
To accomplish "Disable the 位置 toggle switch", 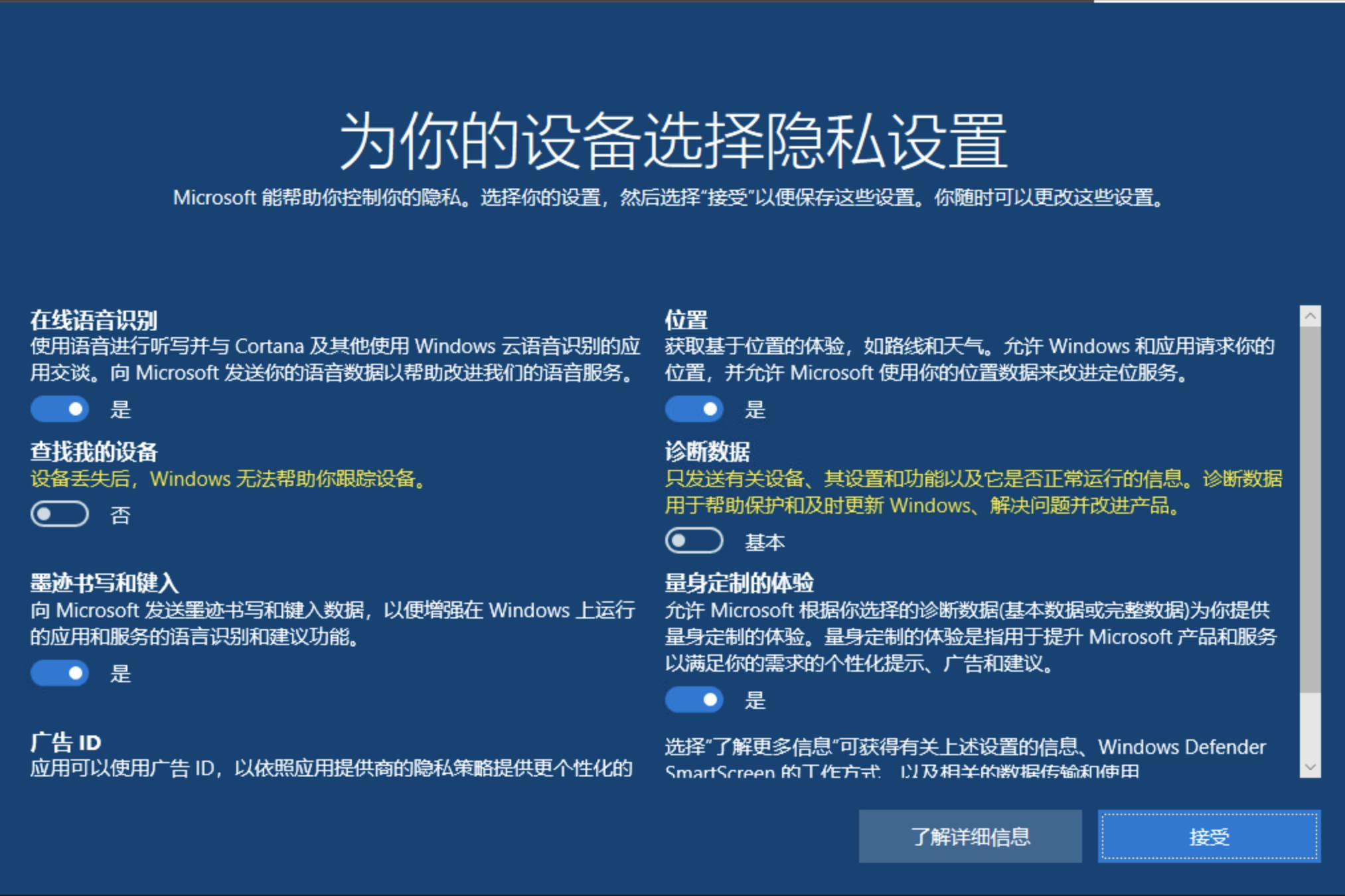I will [694, 410].
